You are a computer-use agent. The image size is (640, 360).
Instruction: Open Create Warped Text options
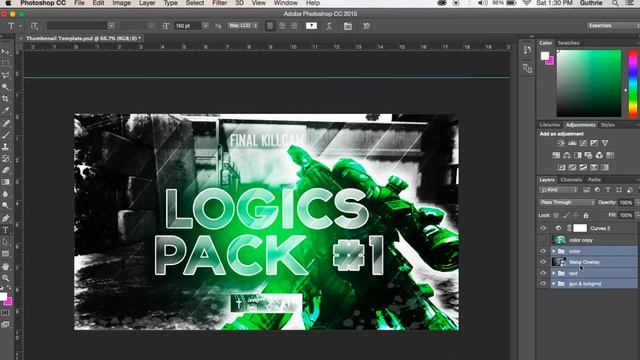tap(329, 26)
